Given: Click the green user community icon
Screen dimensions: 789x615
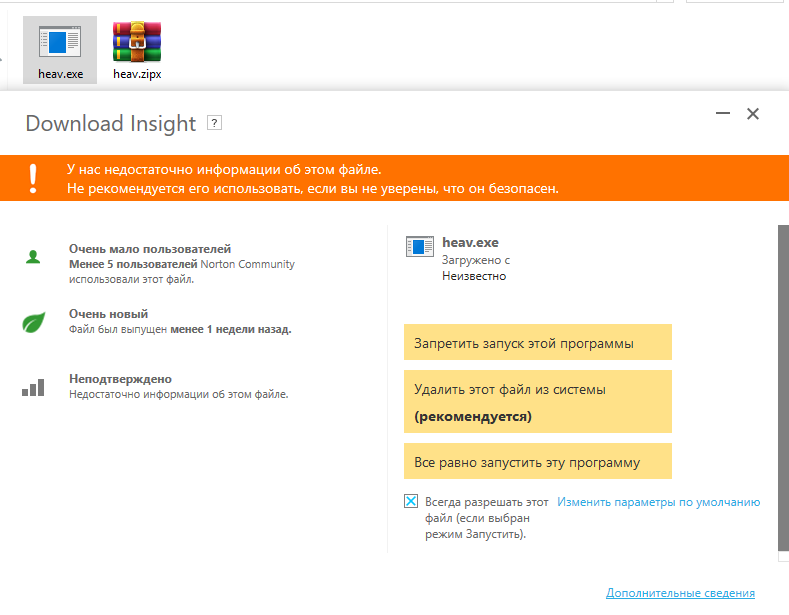Looking at the screenshot, I should click(33, 257).
